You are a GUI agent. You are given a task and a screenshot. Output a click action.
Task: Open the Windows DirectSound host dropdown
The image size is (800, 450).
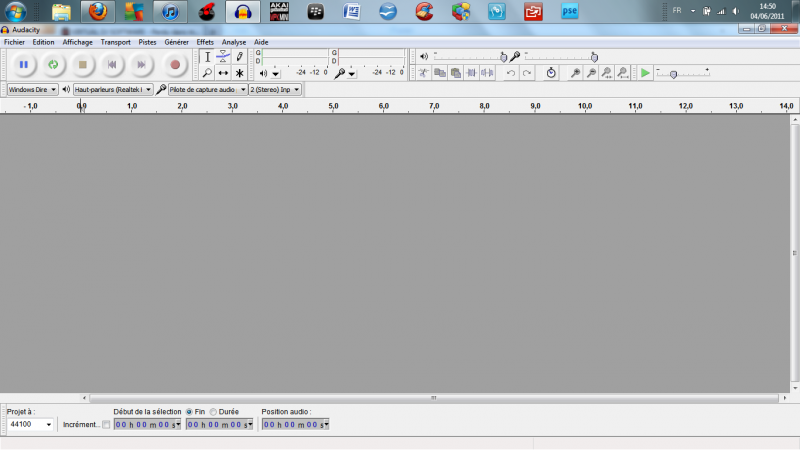[32, 89]
